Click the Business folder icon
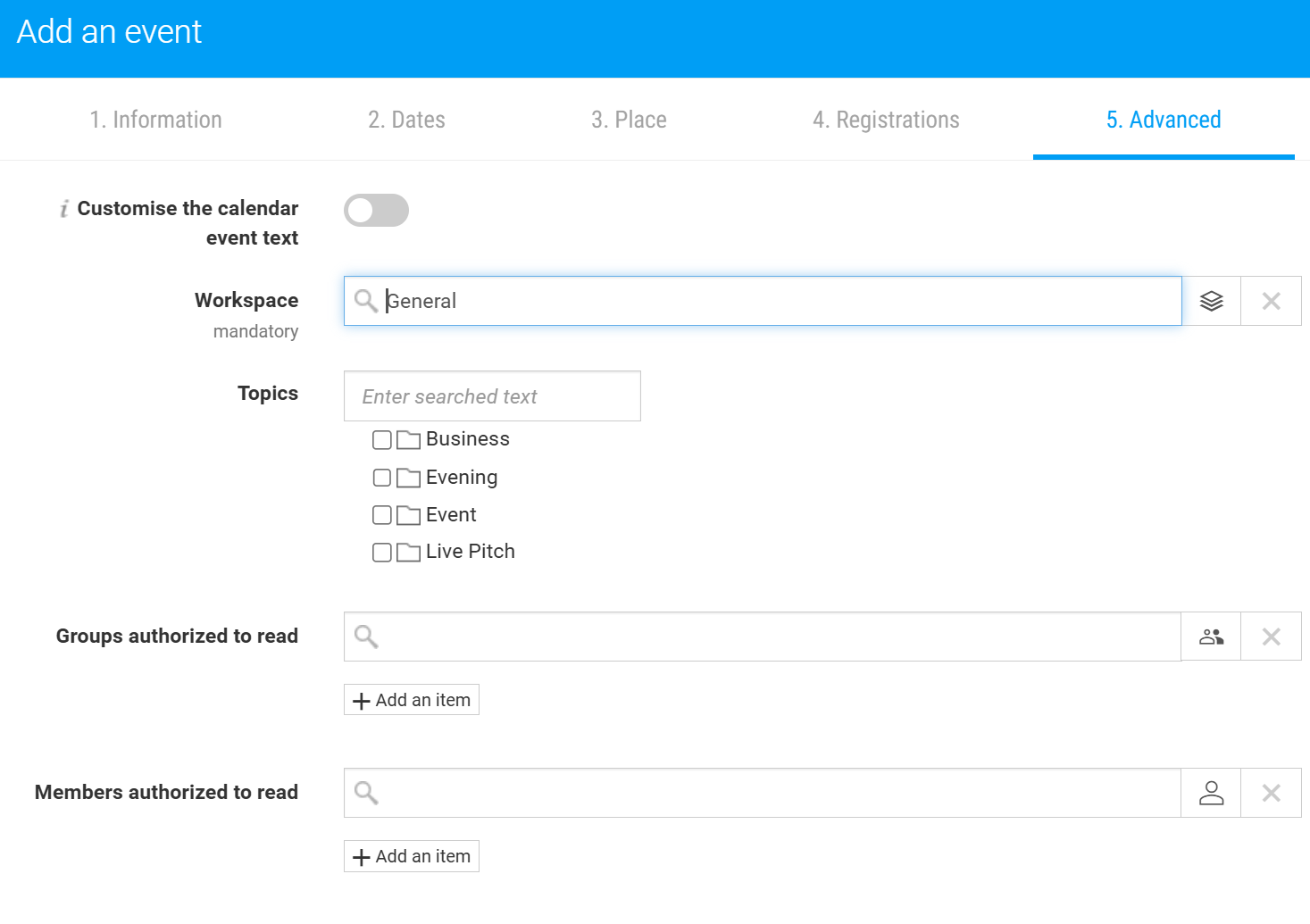Image resolution: width=1310 pixels, height=924 pixels. pos(408,439)
